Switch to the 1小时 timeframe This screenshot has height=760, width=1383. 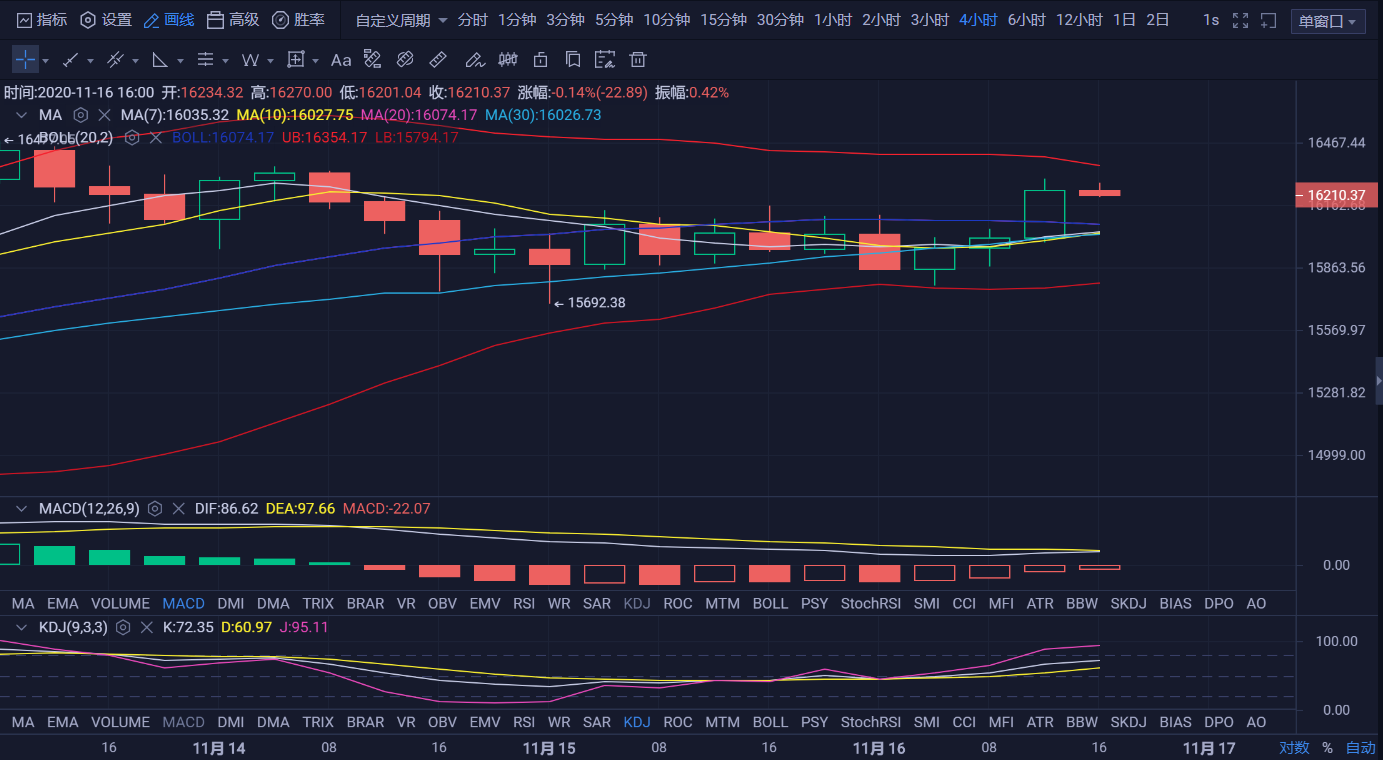(833, 20)
